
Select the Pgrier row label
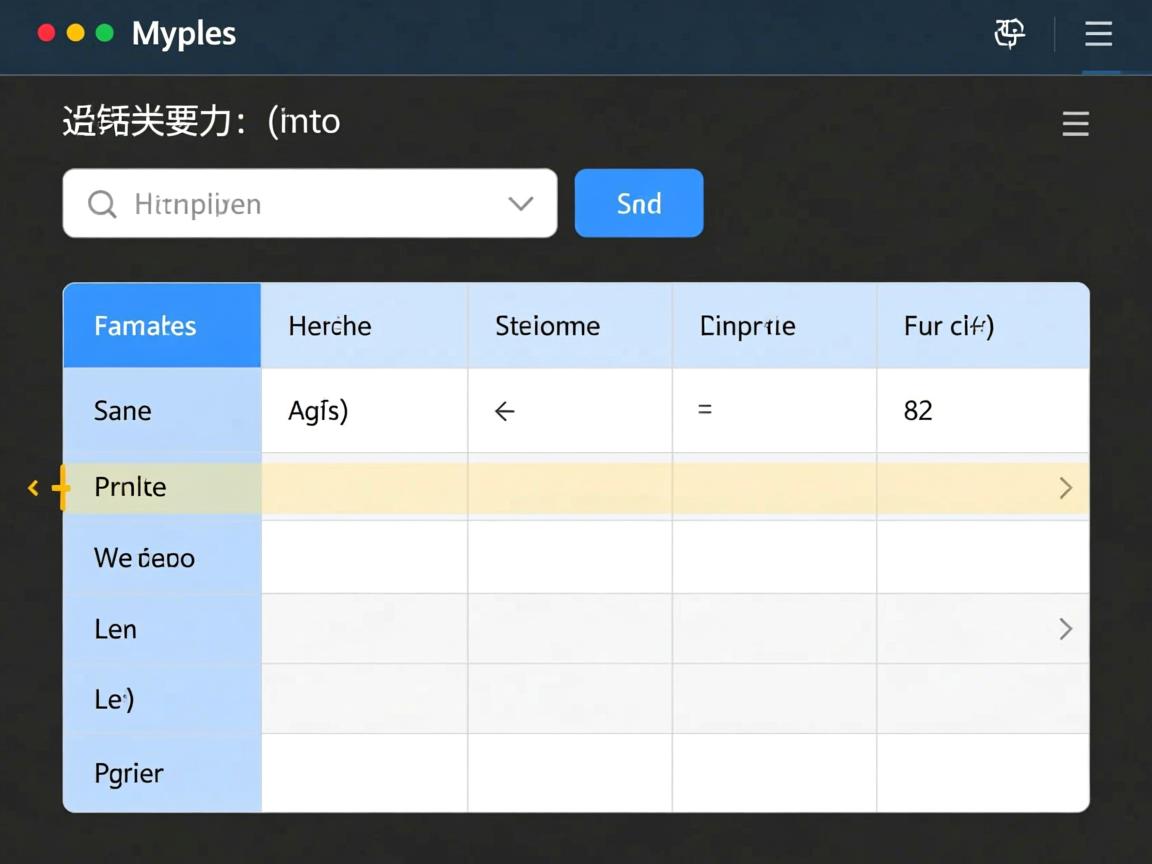click(x=129, y=773)
